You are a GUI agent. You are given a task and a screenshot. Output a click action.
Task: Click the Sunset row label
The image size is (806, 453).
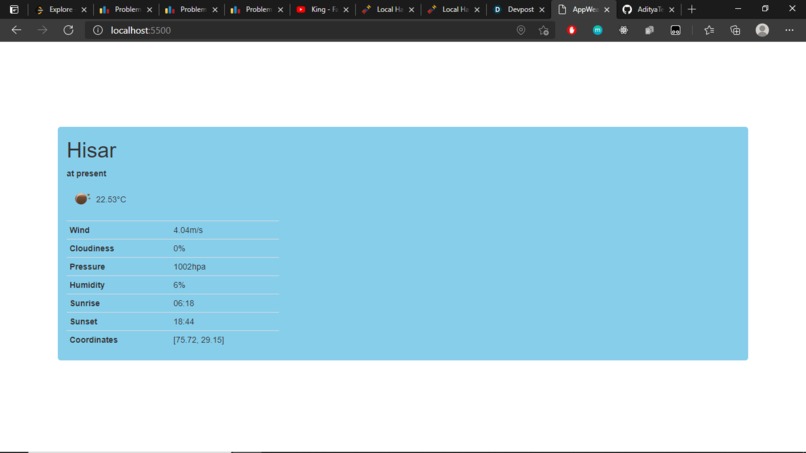83,321
